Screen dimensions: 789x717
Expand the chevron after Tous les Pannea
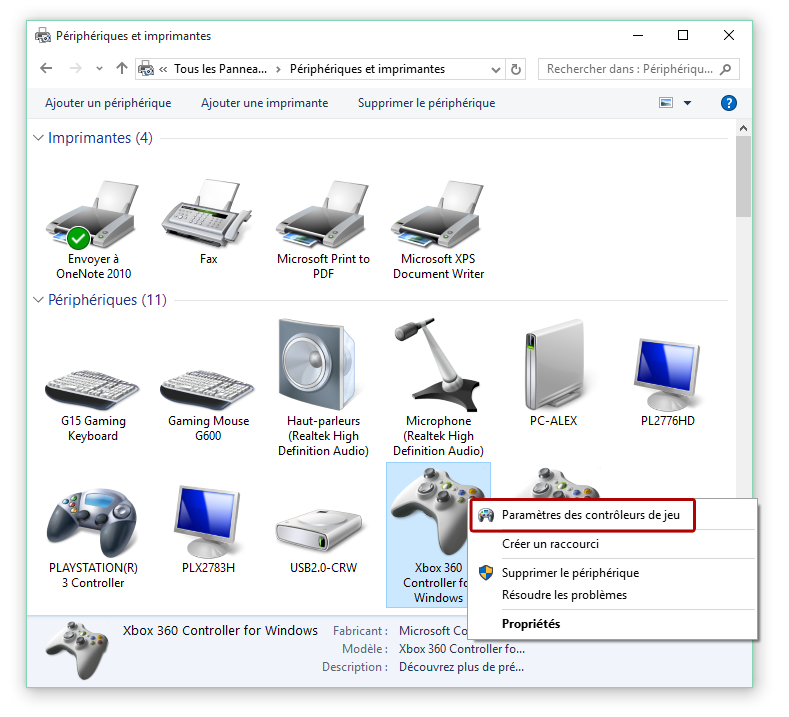[278, 69]
